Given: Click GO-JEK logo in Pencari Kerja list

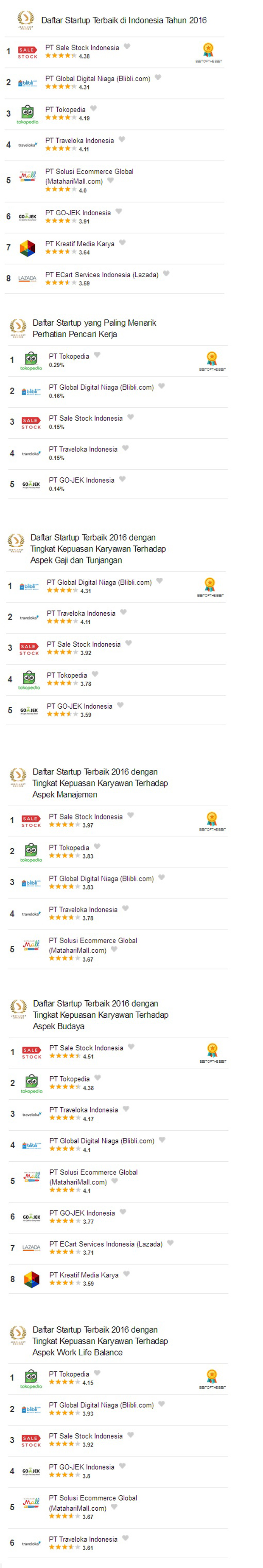Looking at the screenshot, I should (31, 484).
